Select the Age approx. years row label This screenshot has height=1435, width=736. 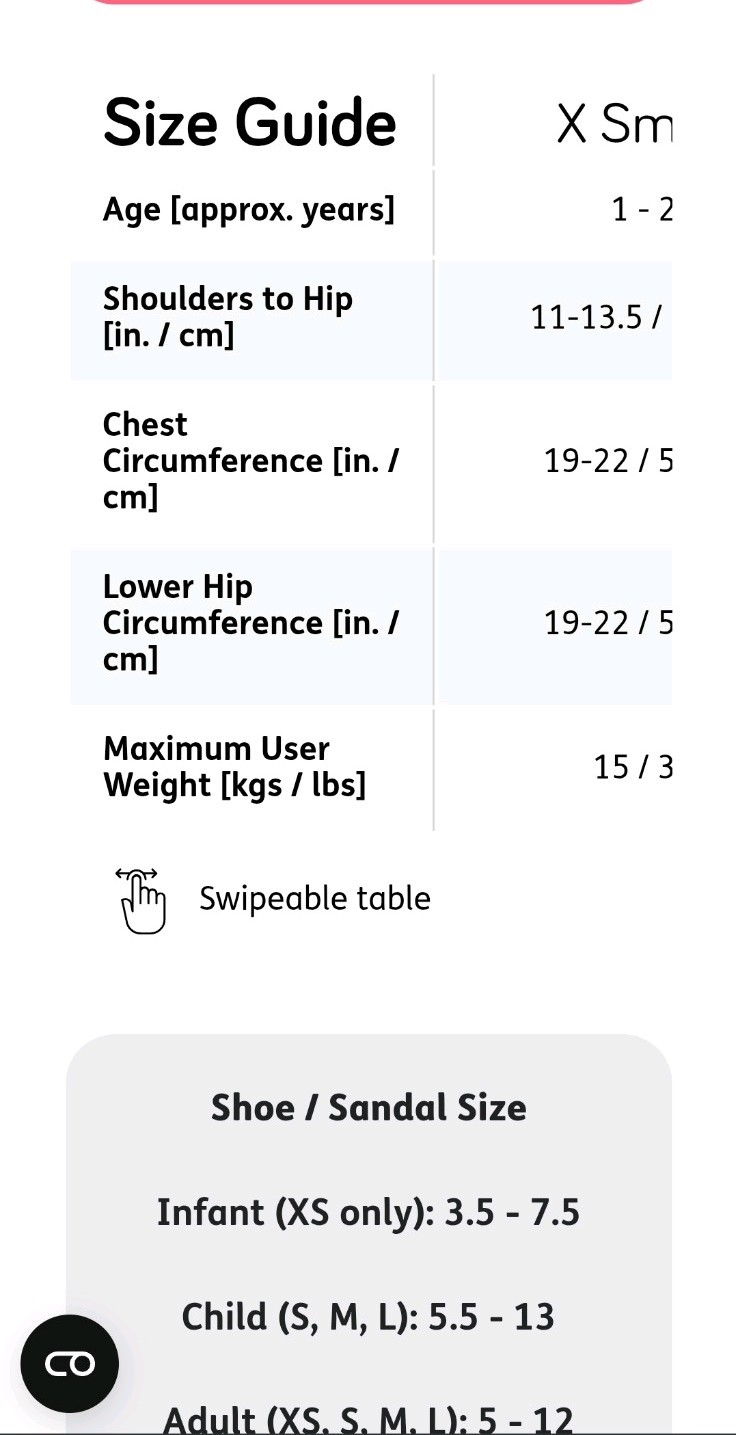(x=249, y=210)
